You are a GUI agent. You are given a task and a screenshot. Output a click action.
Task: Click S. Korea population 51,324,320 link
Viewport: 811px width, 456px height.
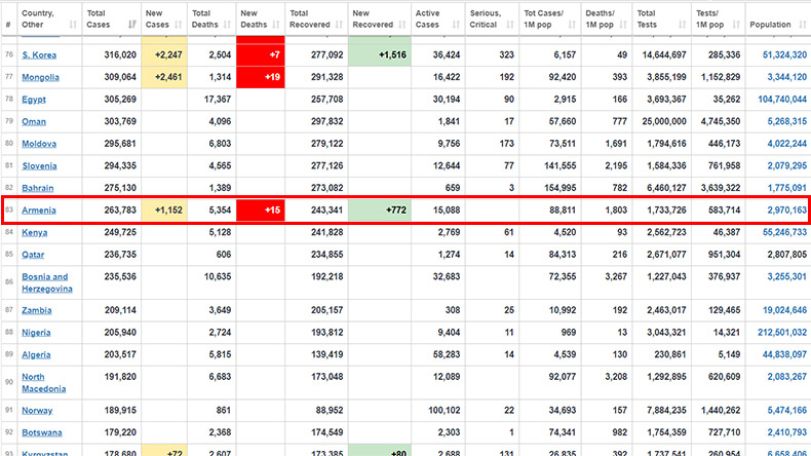785,55
